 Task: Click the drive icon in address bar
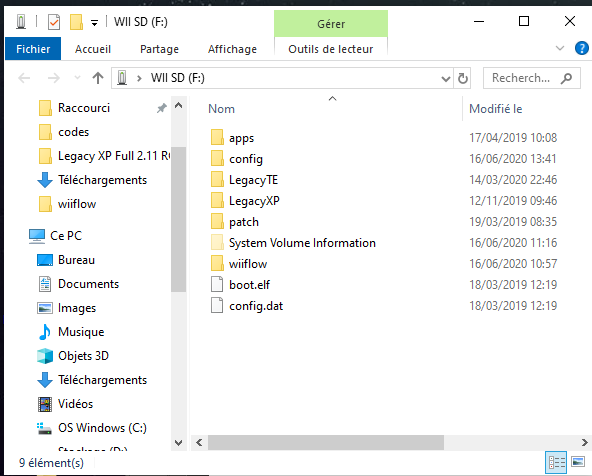pyautogui.click(x=122, y=78)
